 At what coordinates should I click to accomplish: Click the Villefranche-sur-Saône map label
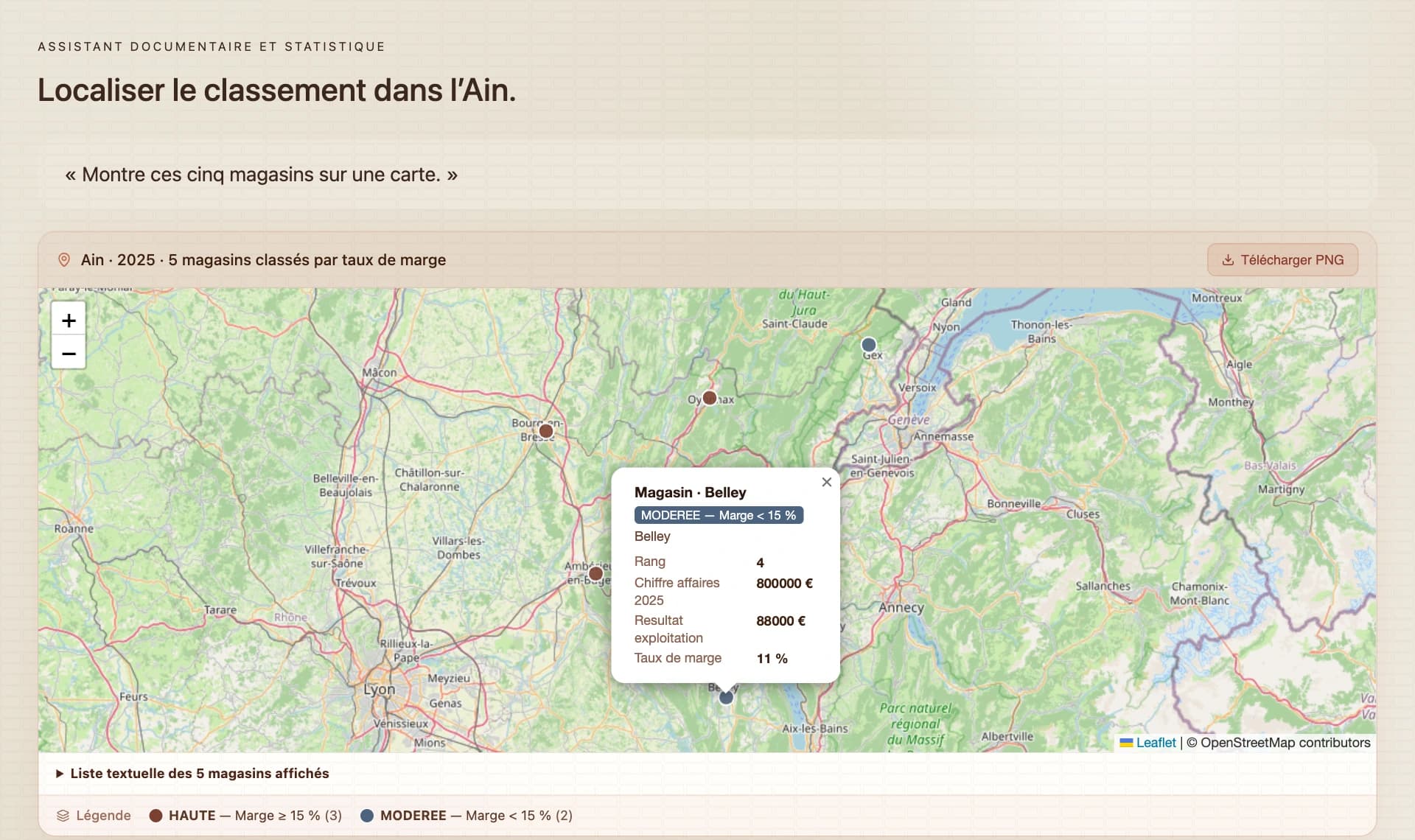[336, 556]
